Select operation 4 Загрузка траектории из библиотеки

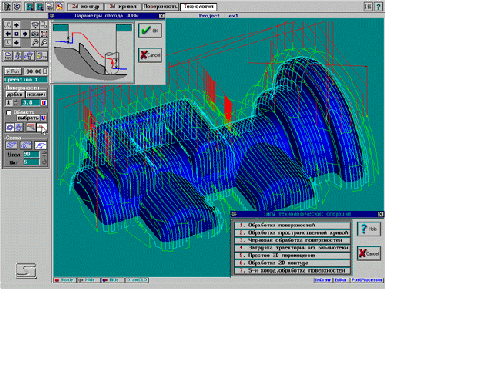click(292, 248)
